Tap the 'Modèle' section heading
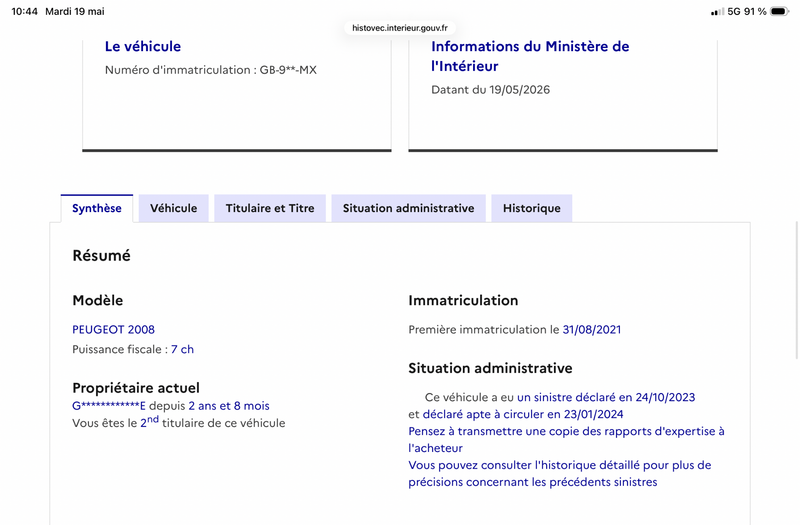This screenshot has height=525, width=800. click(97, 301)
